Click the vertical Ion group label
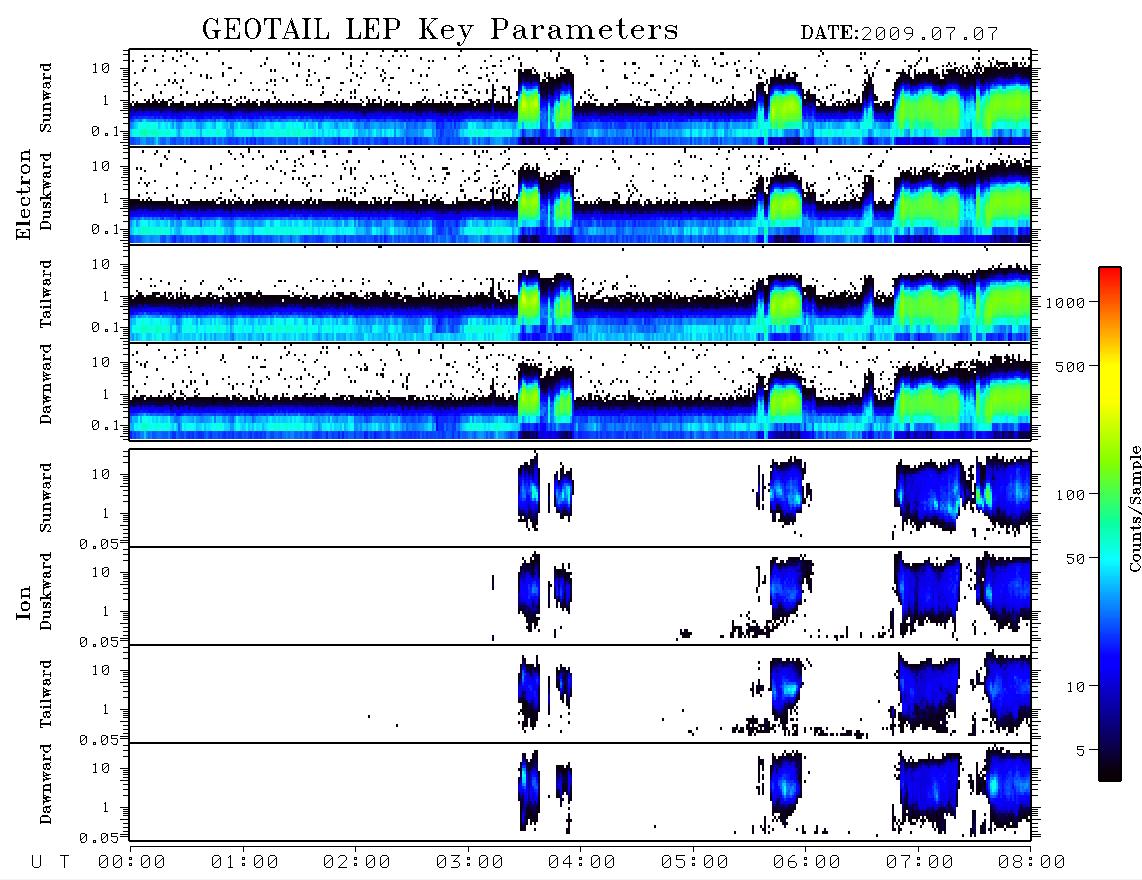Screen dimensions: 1142x880 pos(24,602)
